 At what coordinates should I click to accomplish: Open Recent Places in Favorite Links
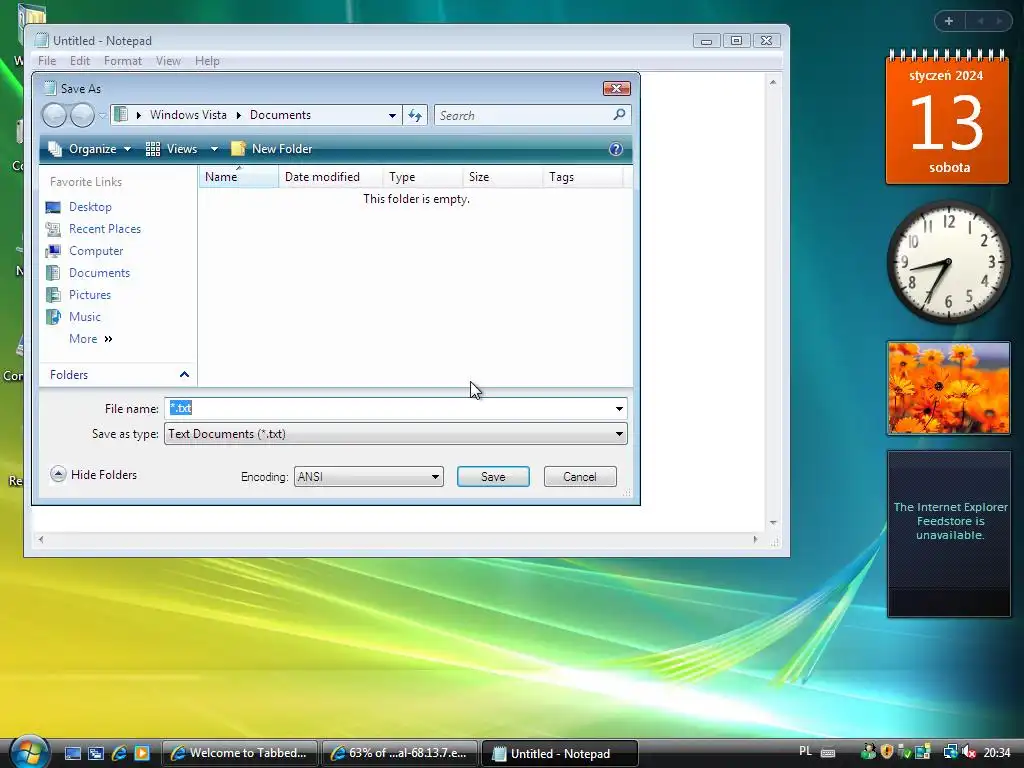coord(93,229)
